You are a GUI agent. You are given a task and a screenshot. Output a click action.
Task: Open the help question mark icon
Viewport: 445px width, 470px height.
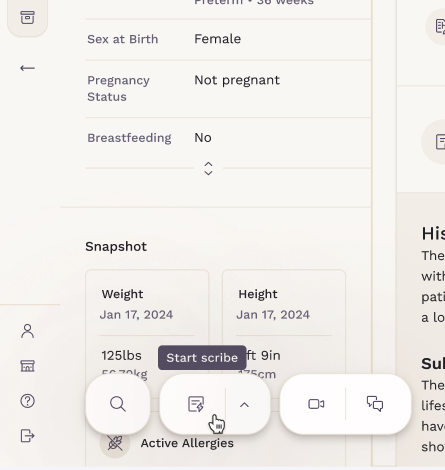click(x=27, y=401)
